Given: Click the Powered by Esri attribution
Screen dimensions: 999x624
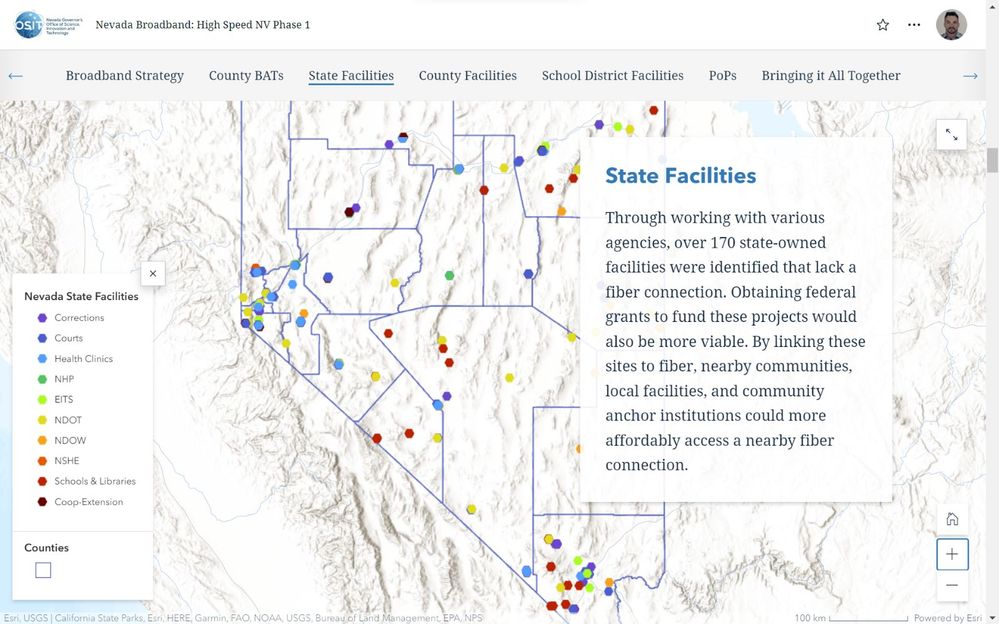Looking at the screenshot, I should coord(947,618).
